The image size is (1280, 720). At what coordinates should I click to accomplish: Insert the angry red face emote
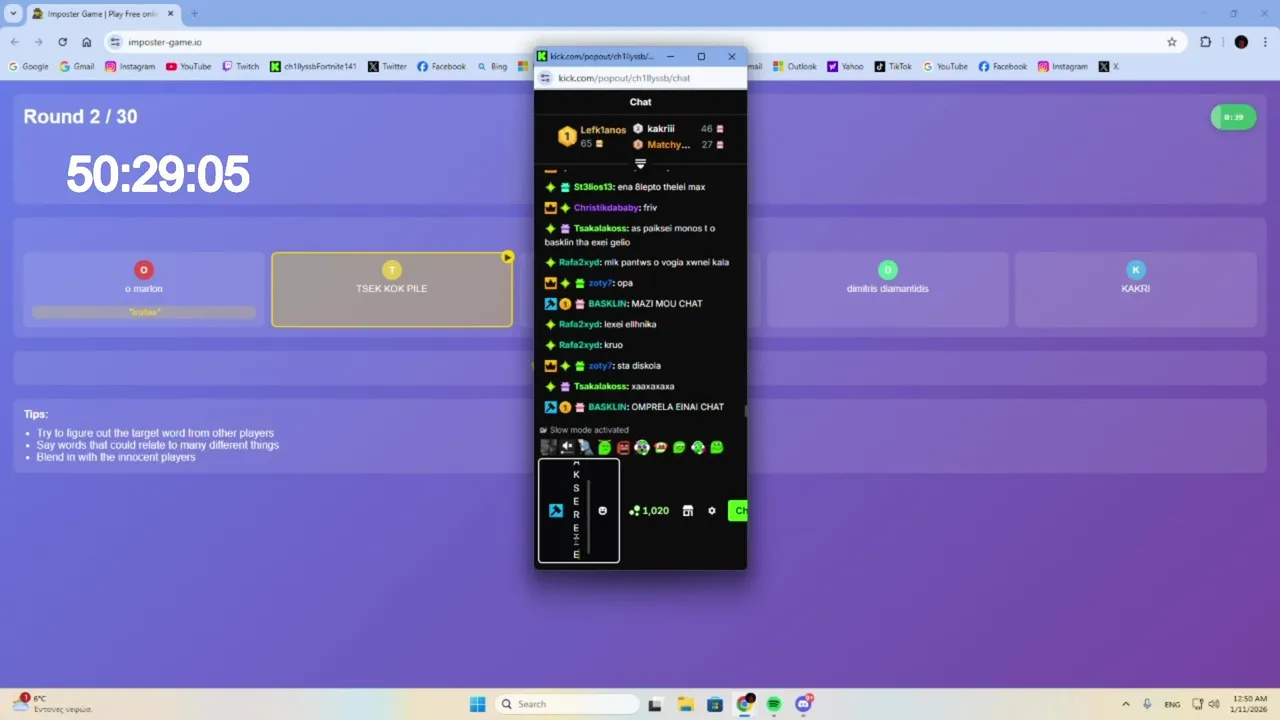(x=623, y=447)
